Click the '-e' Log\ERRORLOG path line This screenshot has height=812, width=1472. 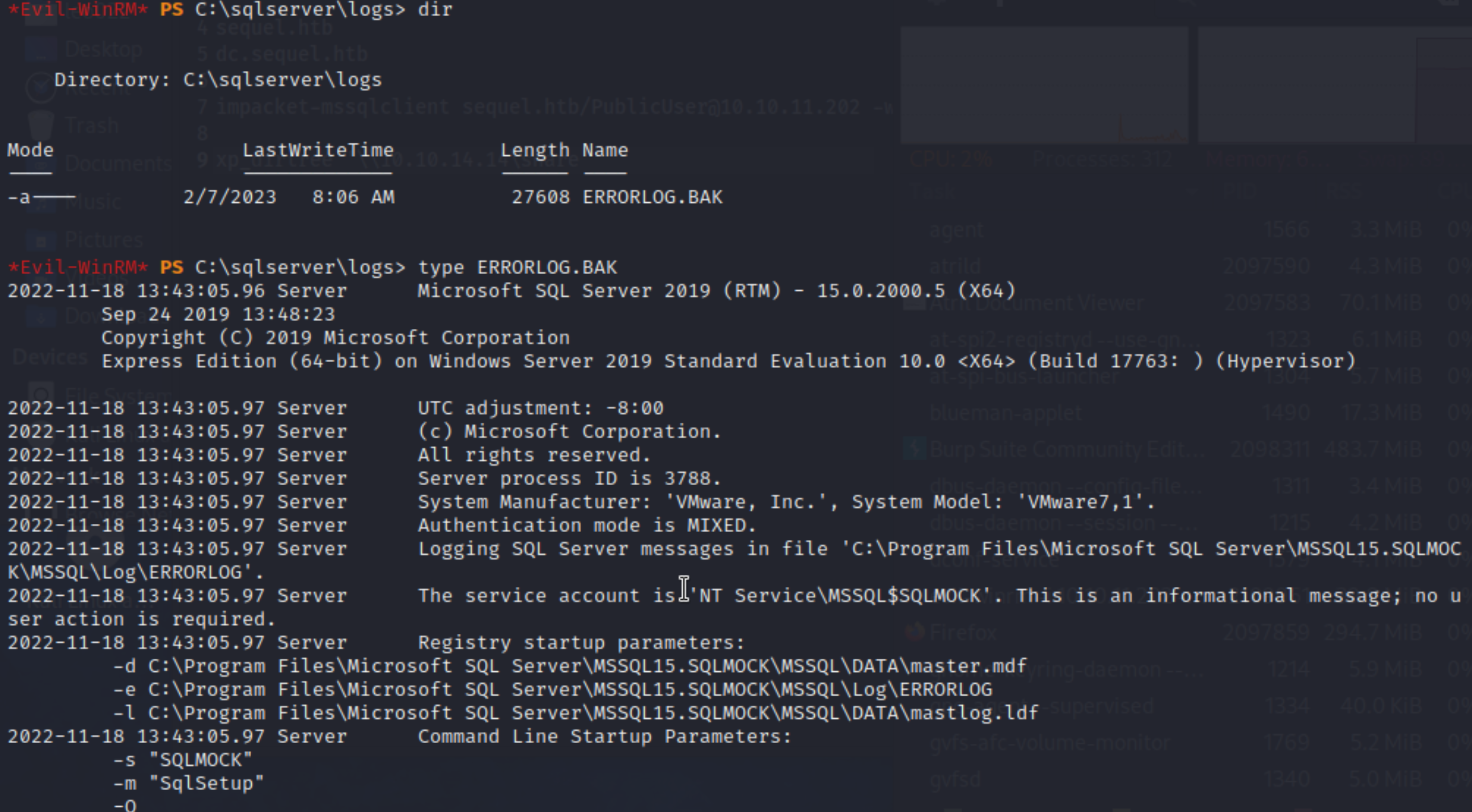pyautogui.click(x=553, y=690)
